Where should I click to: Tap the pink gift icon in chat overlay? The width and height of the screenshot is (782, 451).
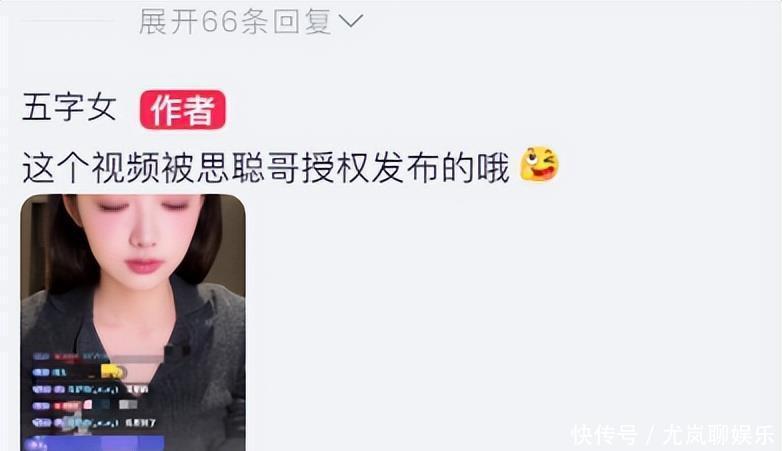[88, 405]
